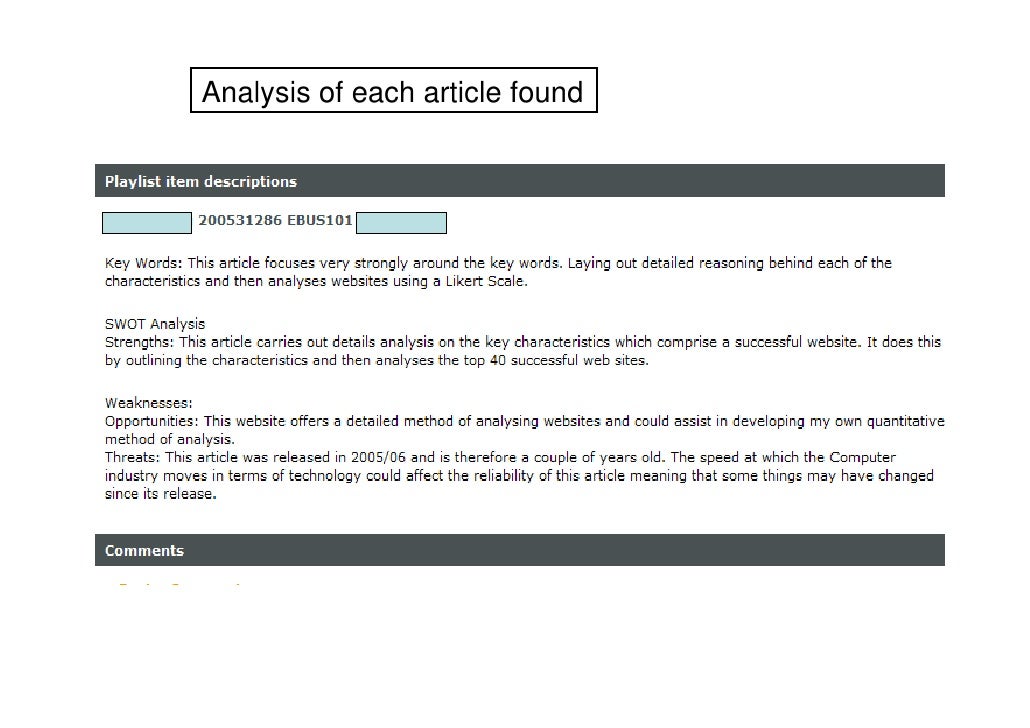Click the 'Key Words:' label
This screenshot has height=728, width=1030.
click(x=143, y=263)
